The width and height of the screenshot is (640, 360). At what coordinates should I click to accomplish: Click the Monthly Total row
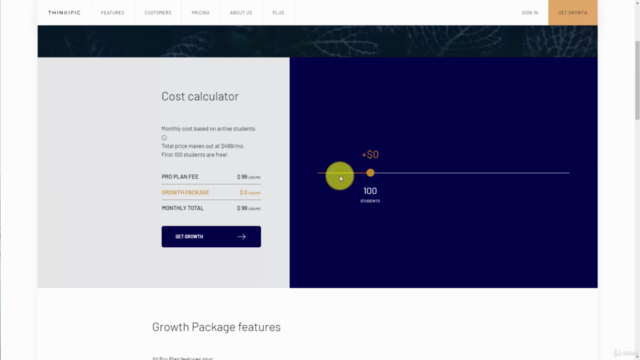(x=211, y=208)
